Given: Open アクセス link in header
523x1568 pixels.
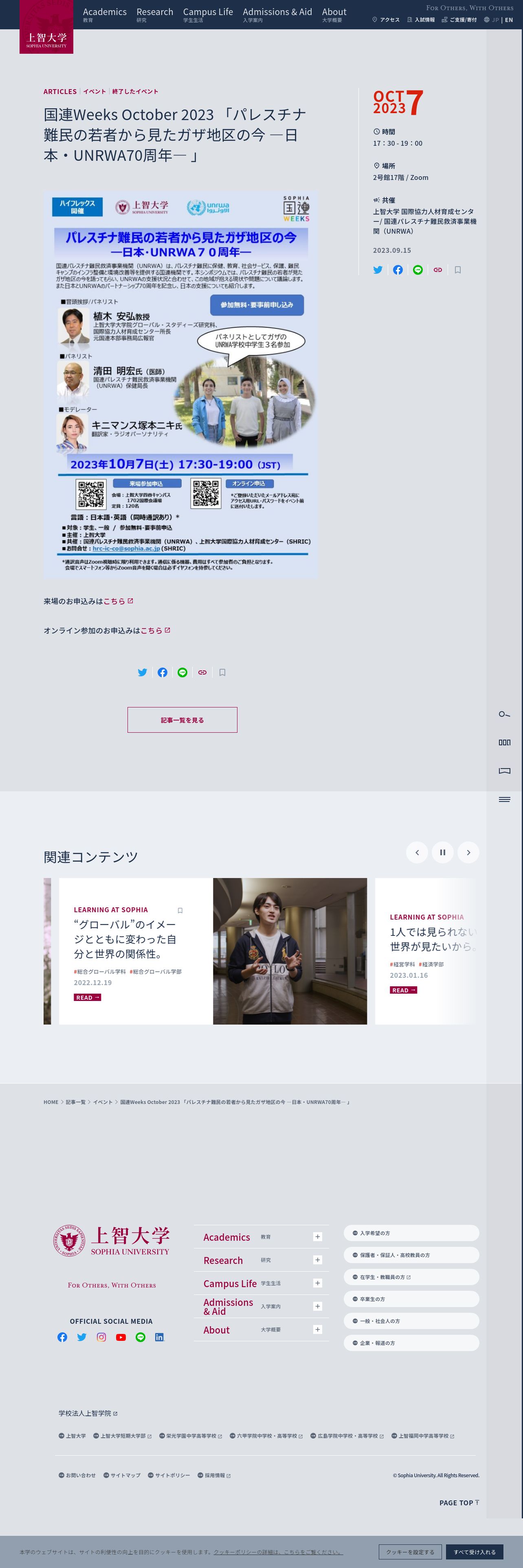Looking at the screenshot, I should click(386, 20).
